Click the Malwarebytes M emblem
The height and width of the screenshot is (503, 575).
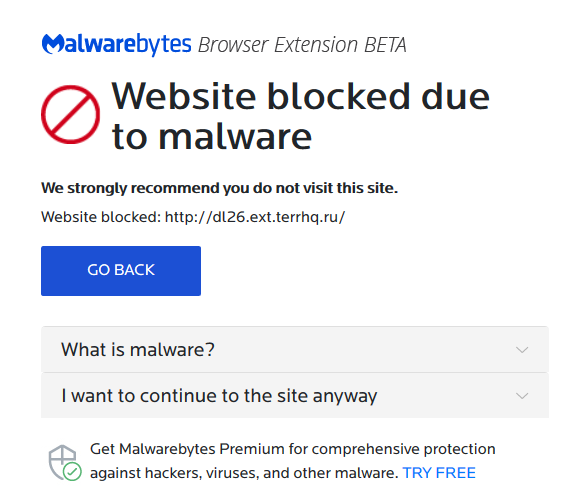tap(54, 44)
